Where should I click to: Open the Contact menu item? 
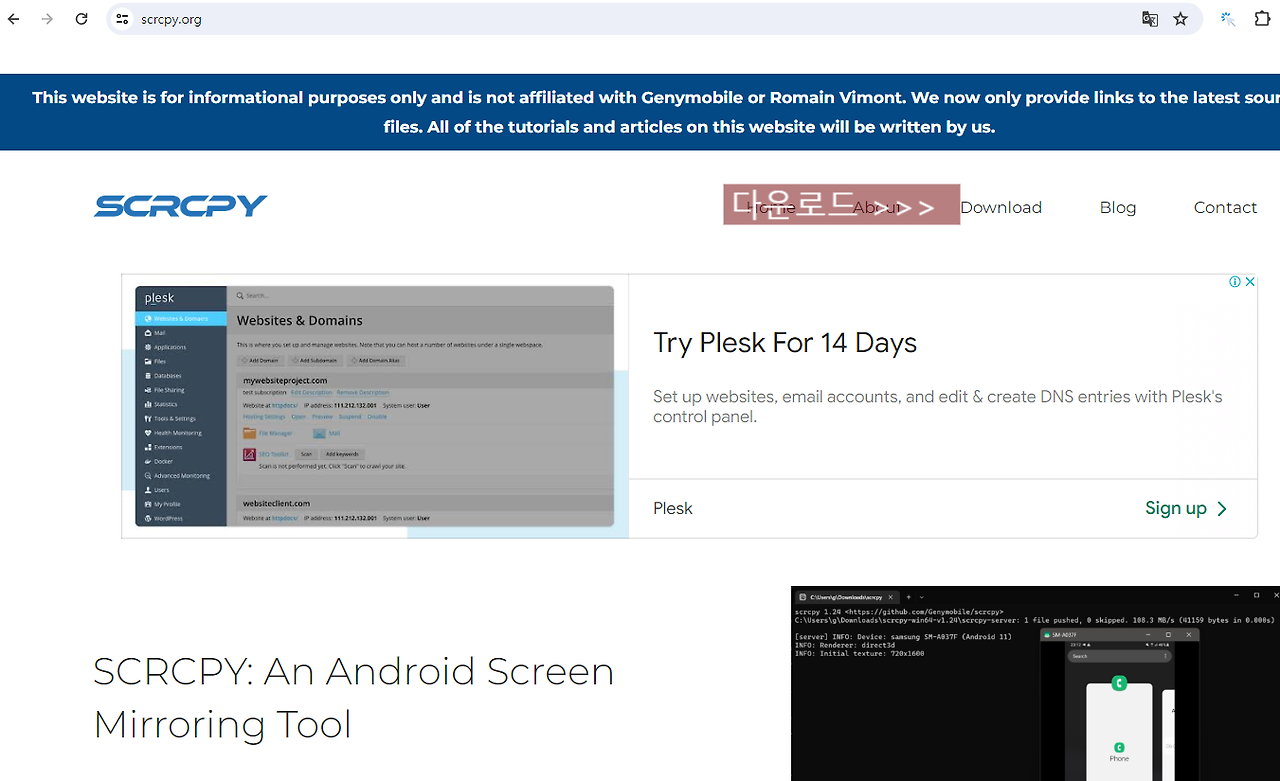[1225, 207]
